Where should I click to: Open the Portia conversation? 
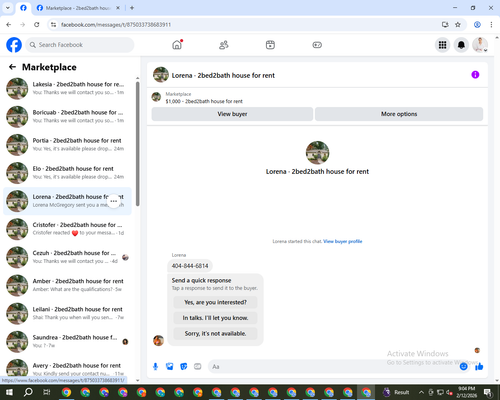point(67,145)
